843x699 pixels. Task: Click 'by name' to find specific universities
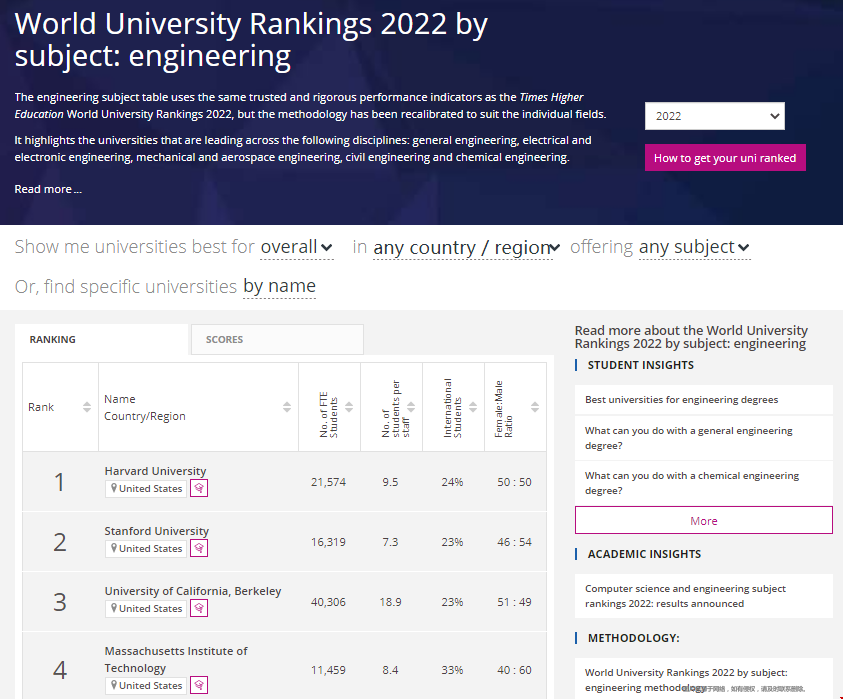[x=280, y=286]
